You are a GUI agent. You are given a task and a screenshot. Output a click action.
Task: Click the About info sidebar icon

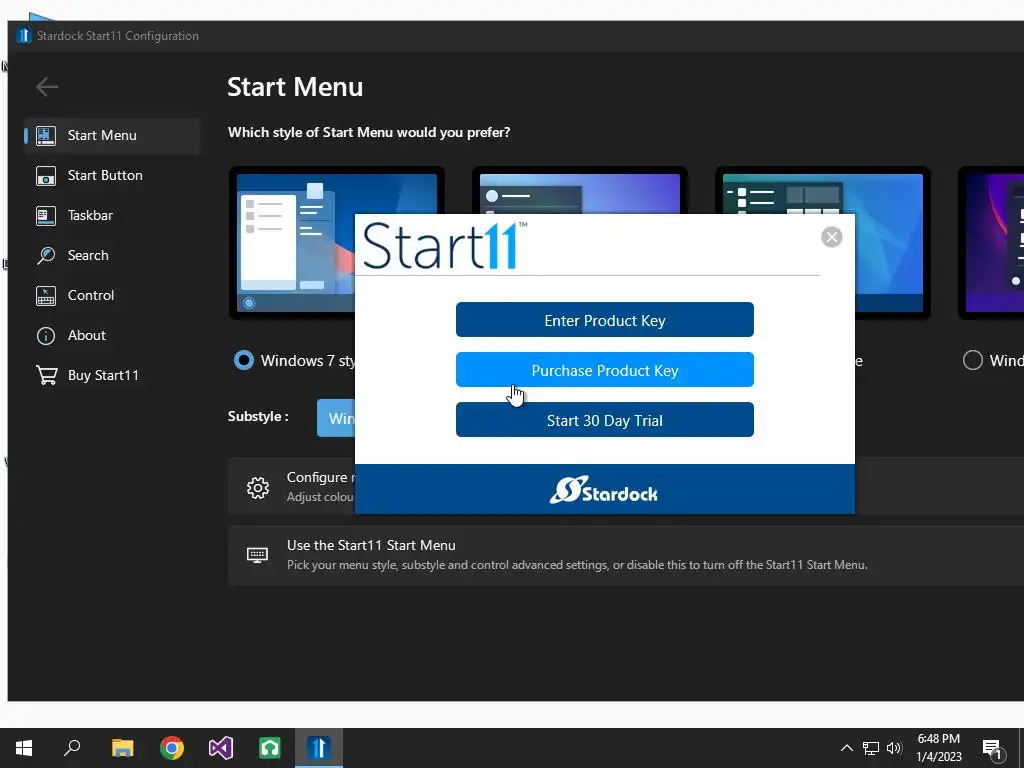pyautogui.click(x=46, y=336)
